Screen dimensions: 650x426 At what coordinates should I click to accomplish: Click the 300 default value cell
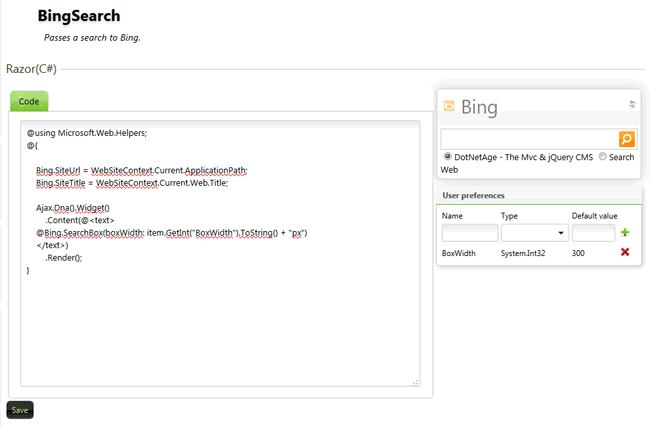tap(578, 253)
